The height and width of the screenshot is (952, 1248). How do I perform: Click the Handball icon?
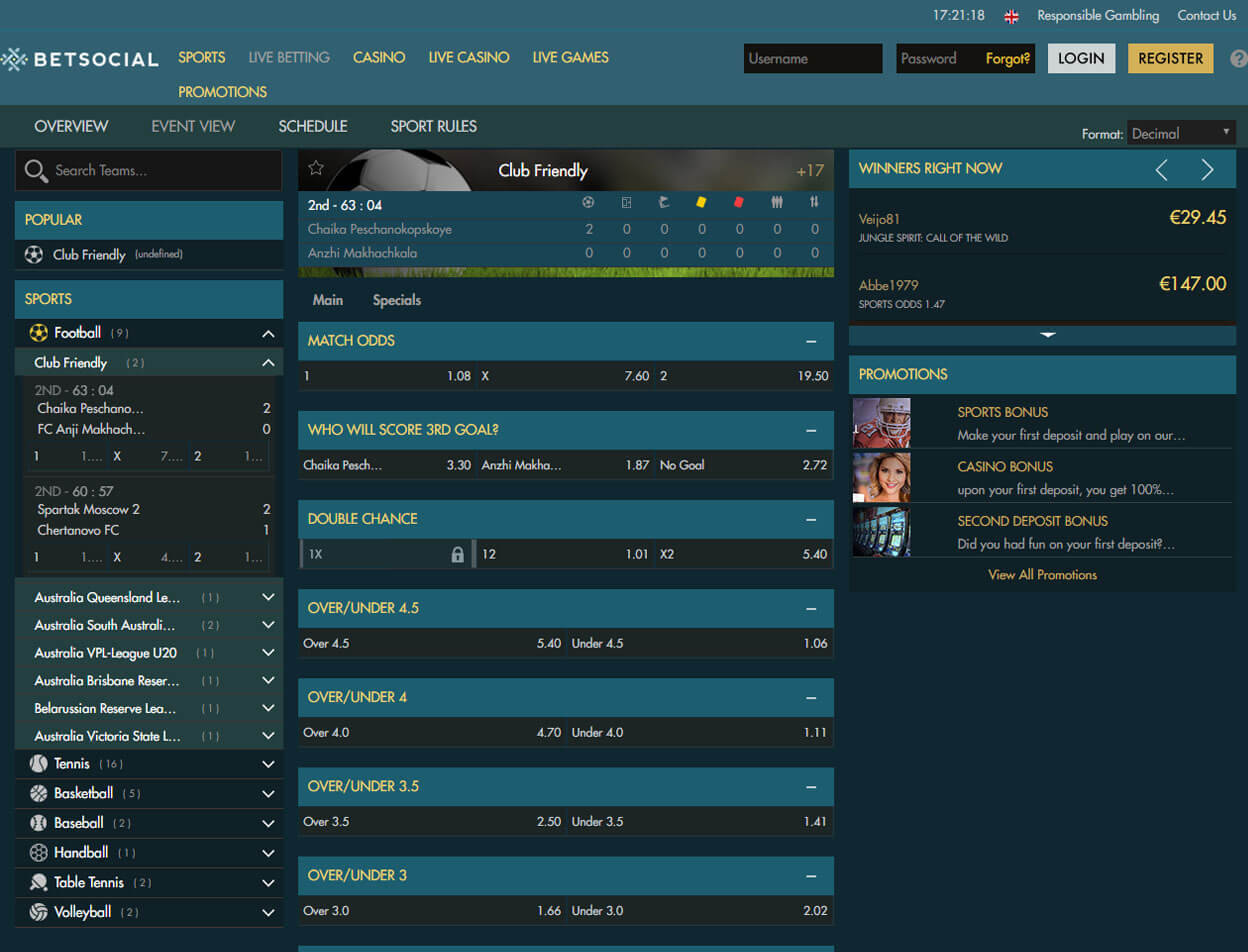[x=39, y=853]
